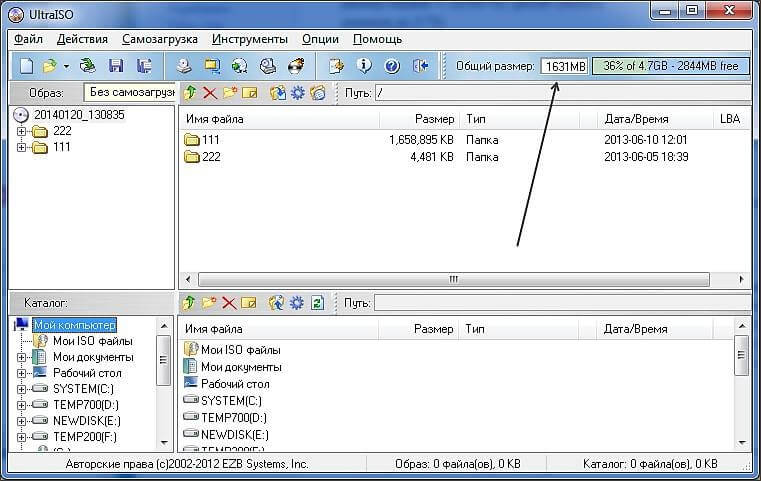Select NEWDISK(E:) in lower file list
Image resolution: width=761 pixels, height=481 pixels.
click(x=234, y=434)
